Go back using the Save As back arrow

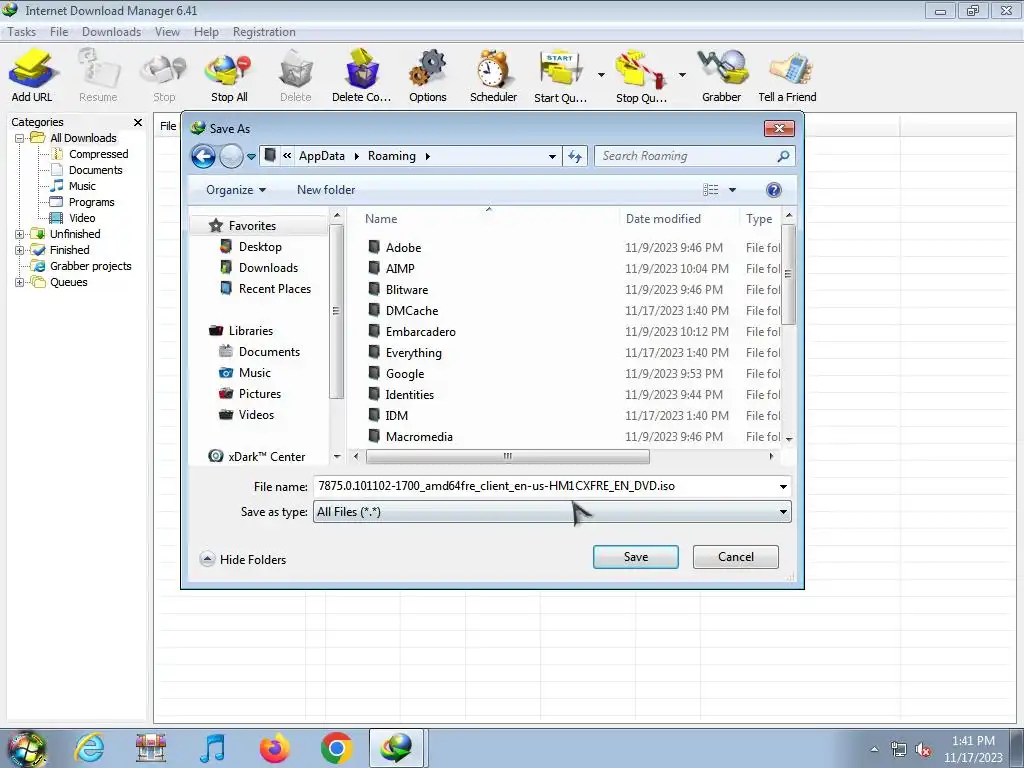pos(204,156)
